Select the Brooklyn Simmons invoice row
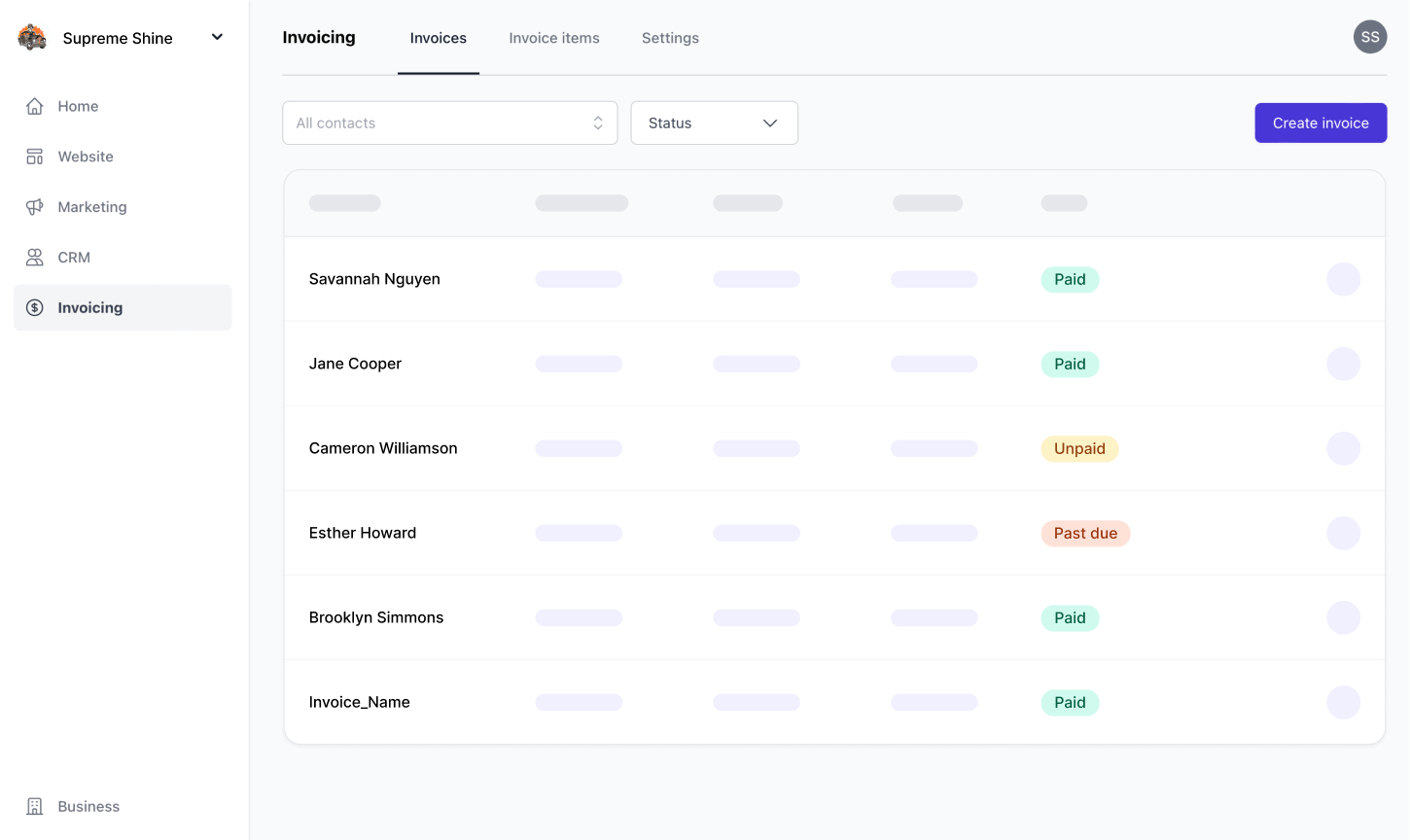 click(x=376, y=617)
